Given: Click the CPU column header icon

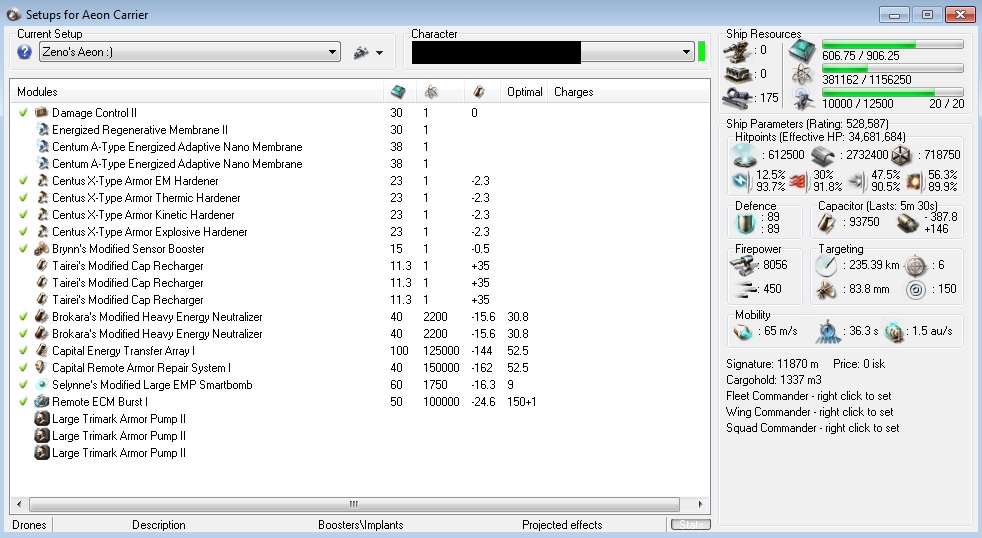Looking at the screenshot, I should (x=398, y=92).
